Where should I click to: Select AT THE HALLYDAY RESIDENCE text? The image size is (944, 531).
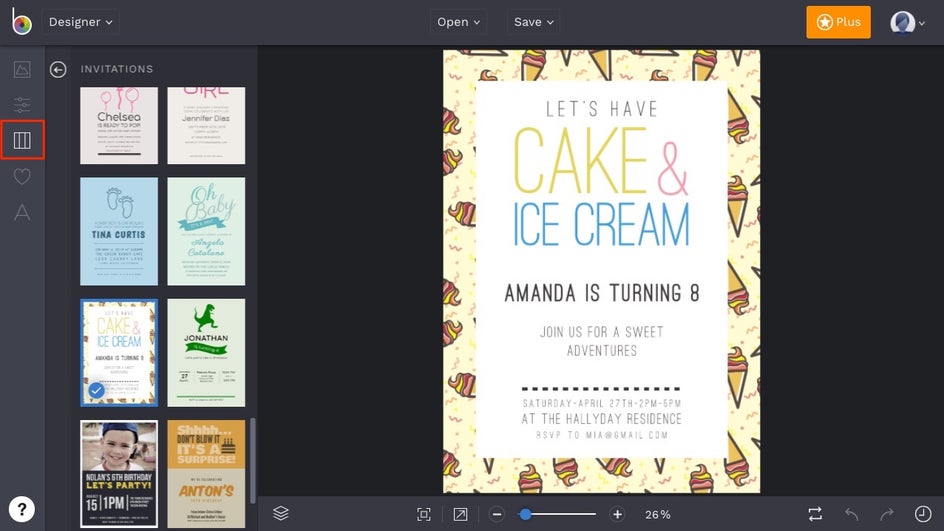[x=602, y=419]
